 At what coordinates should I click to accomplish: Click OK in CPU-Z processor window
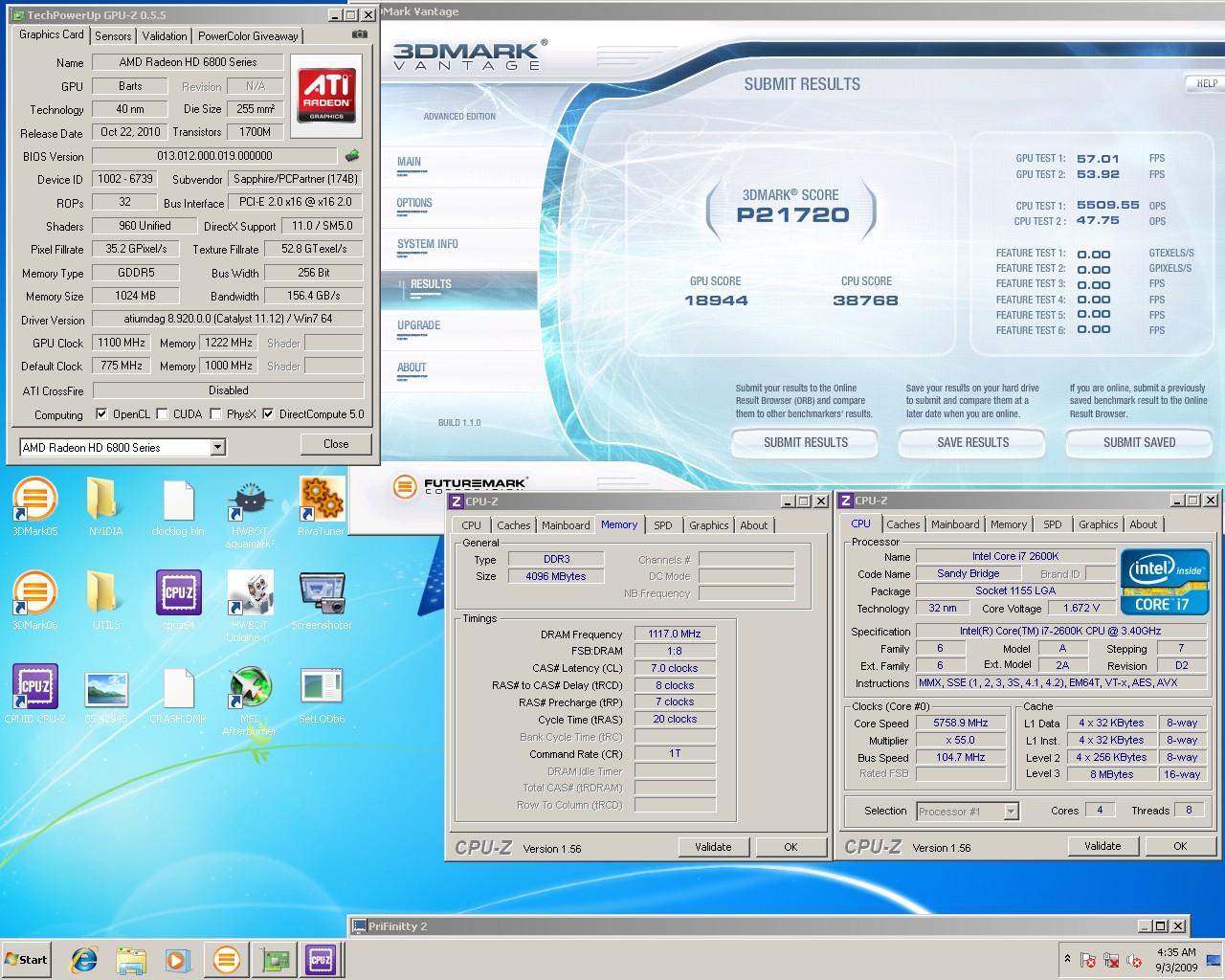tap(1180, 846)
